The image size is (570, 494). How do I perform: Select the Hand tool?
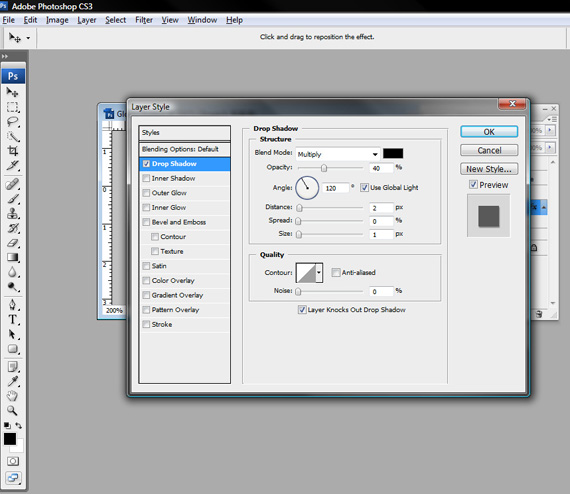coord(13,396)
